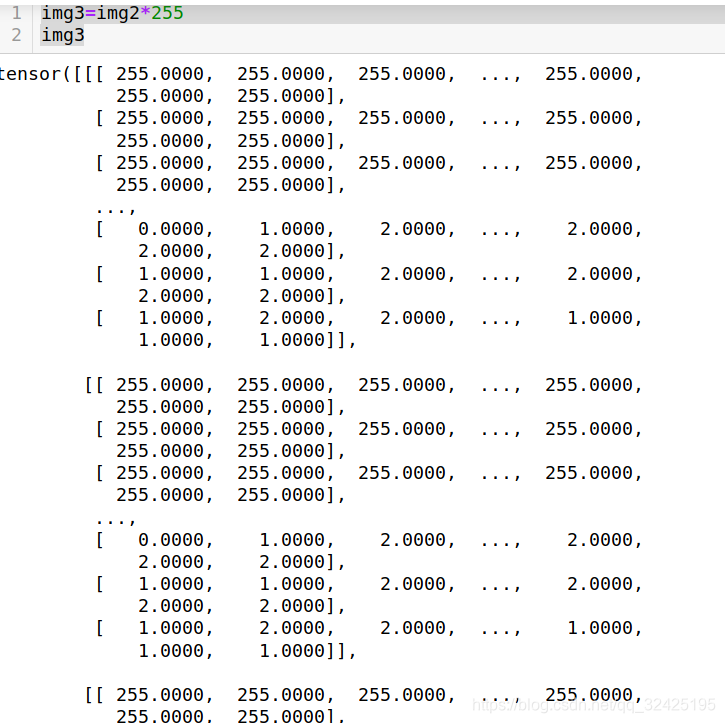
Task: Click line number 2 in the gutter
Action: [x=16, y=35]
